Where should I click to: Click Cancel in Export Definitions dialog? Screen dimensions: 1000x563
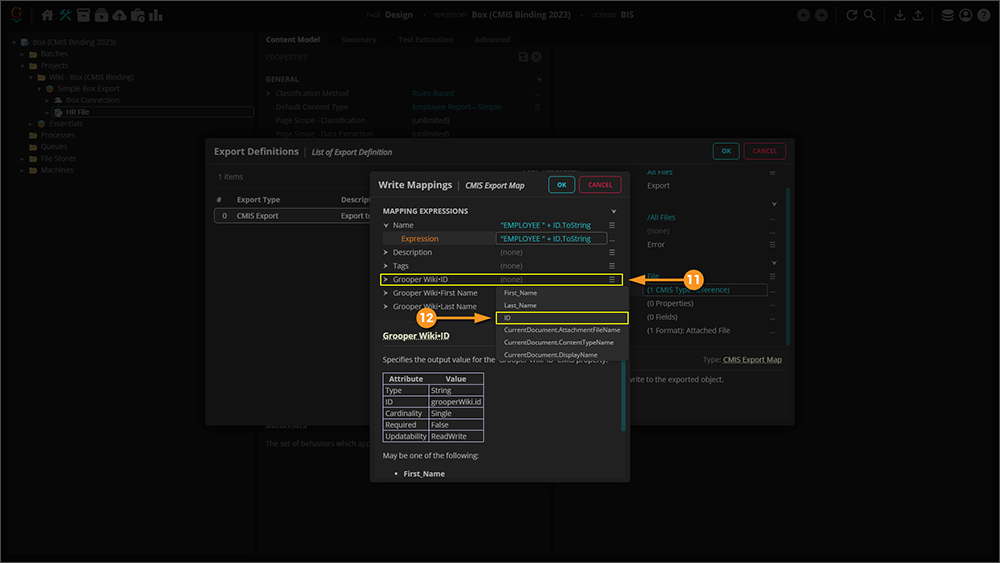(764, 151)
